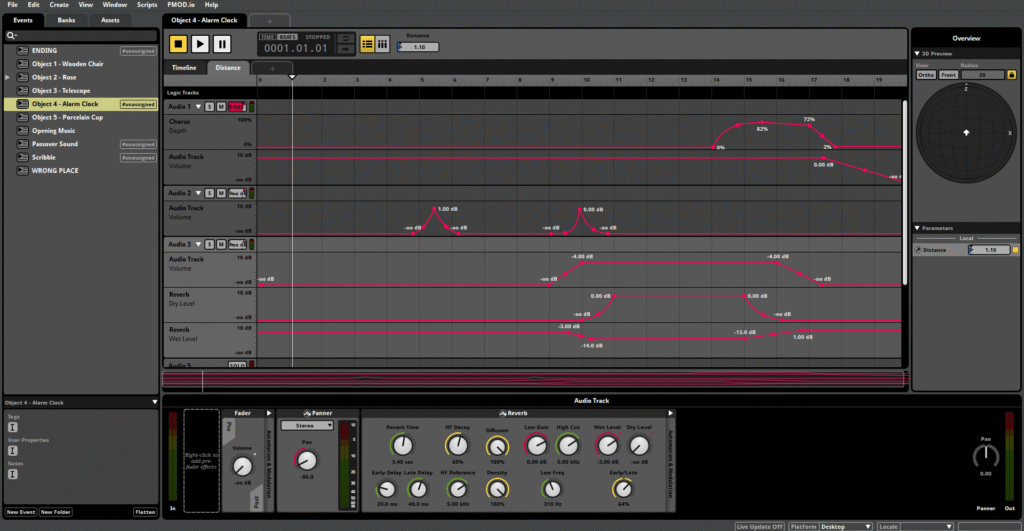The image size is (1024, 531).
Task: Add a new parameter sheet tab
Action: 272,68
